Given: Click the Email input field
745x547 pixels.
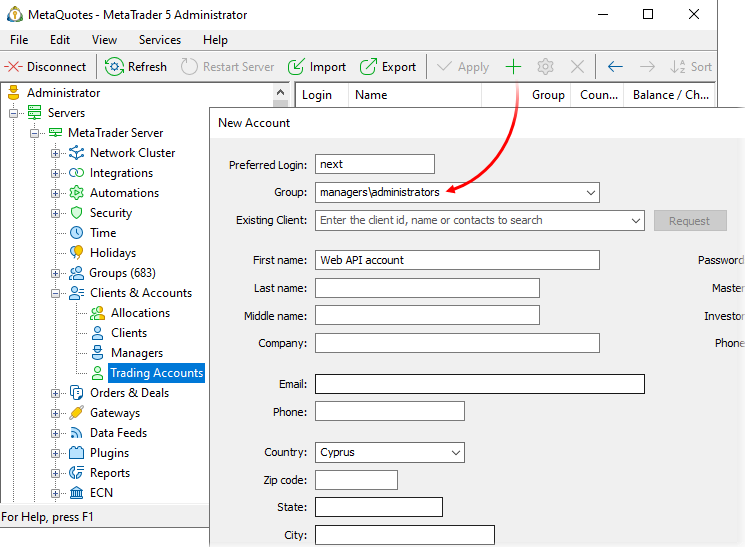Looking at the screenshot, I should pyautogui.click(x=480, y=384).
